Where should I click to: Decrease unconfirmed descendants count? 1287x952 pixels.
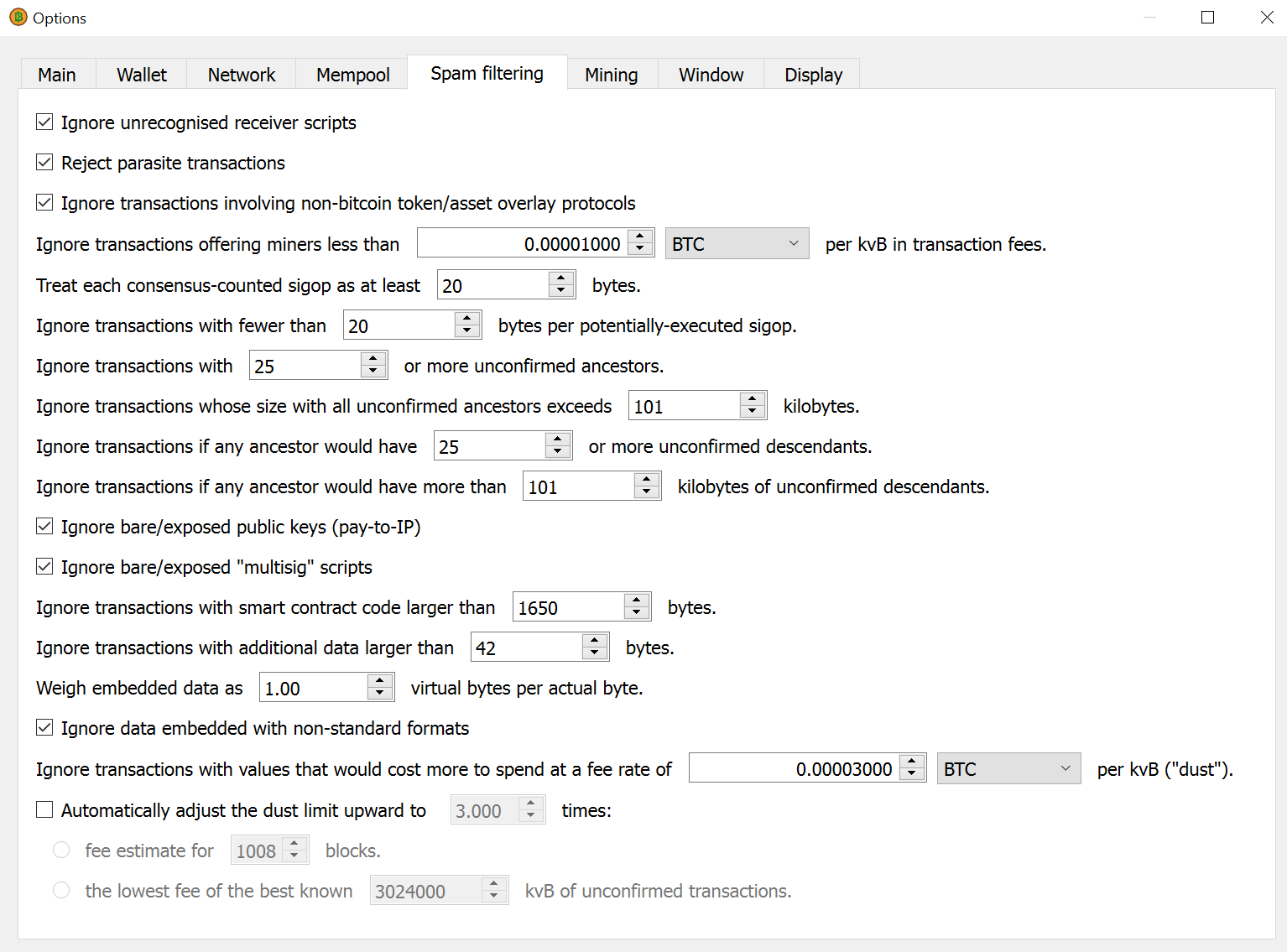pos(558,453)
